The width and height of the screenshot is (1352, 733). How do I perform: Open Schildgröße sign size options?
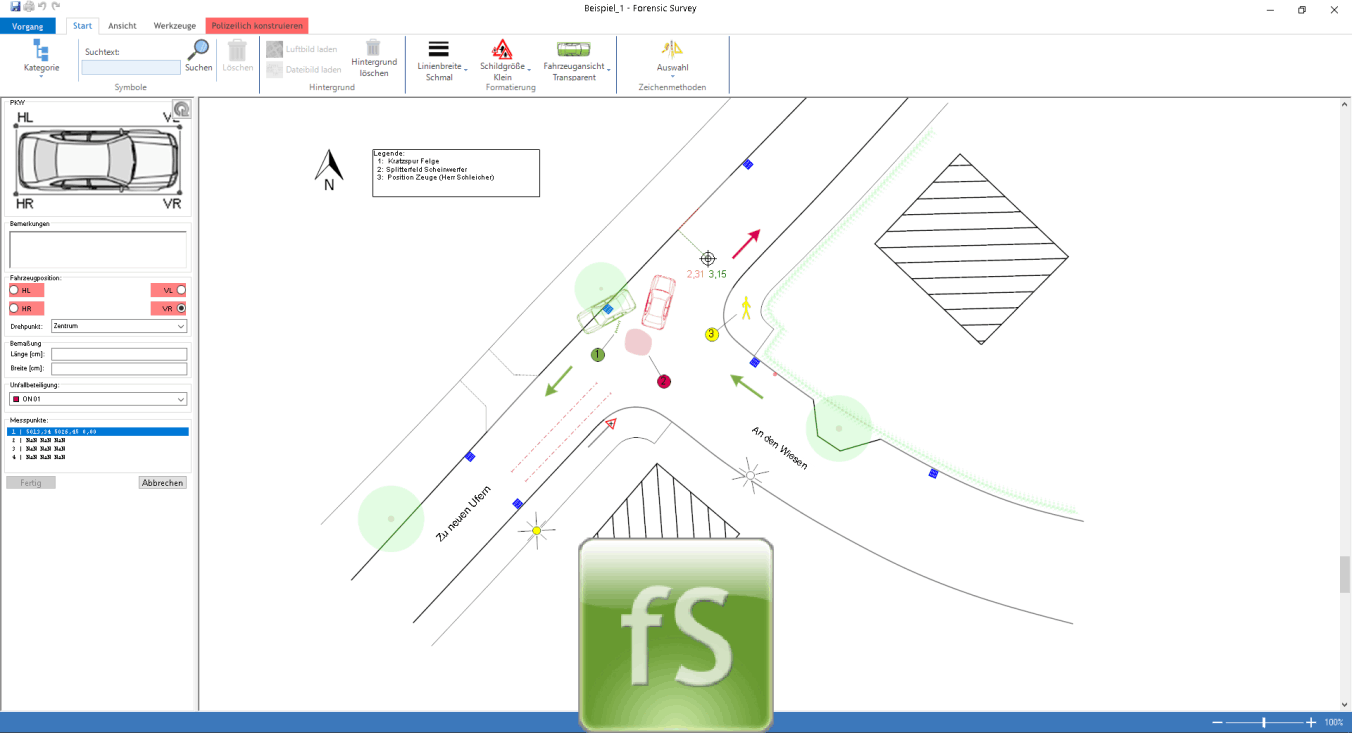(503, 56)
